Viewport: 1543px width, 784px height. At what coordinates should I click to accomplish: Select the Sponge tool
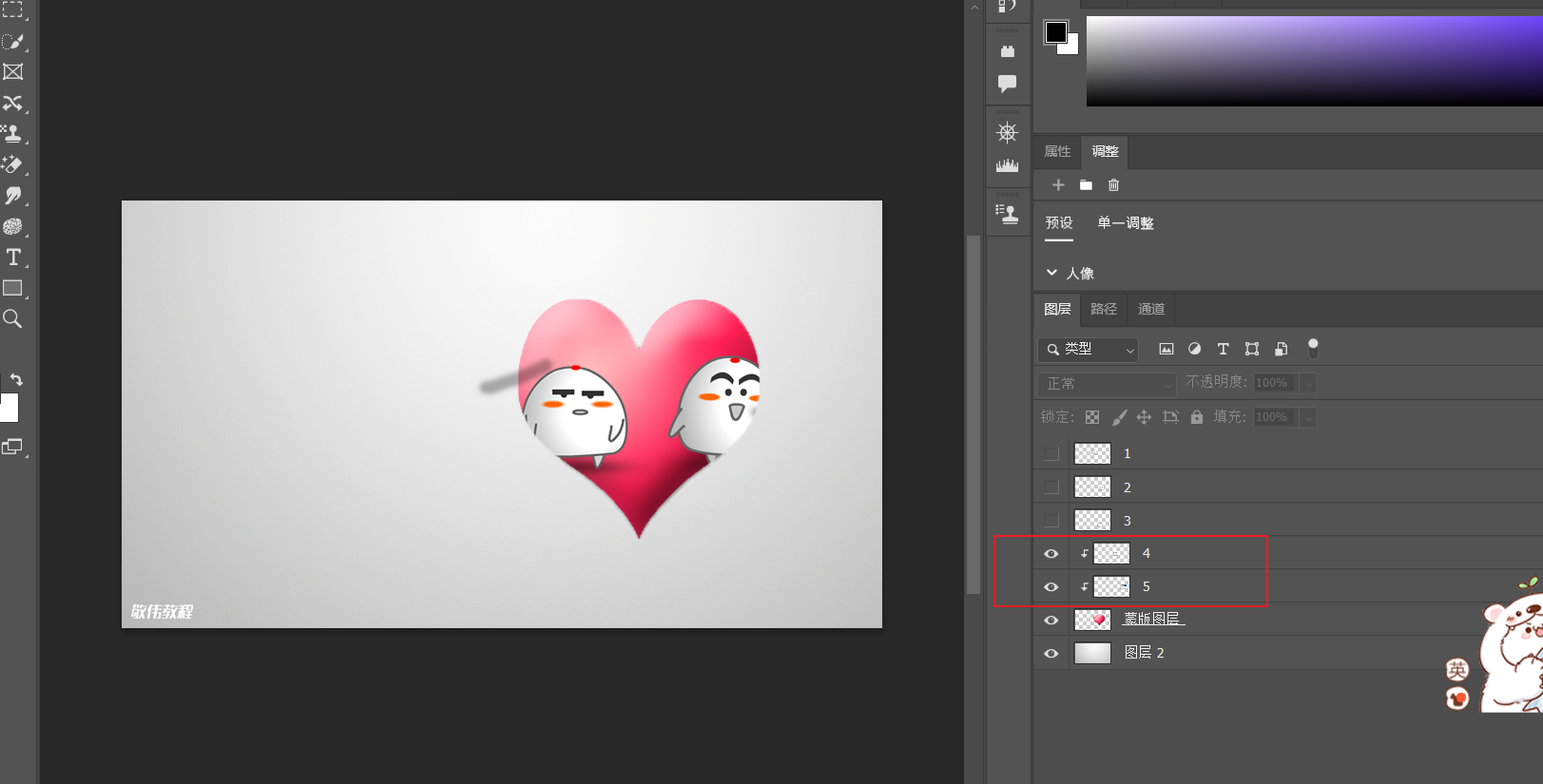click(x=12, y=226)
